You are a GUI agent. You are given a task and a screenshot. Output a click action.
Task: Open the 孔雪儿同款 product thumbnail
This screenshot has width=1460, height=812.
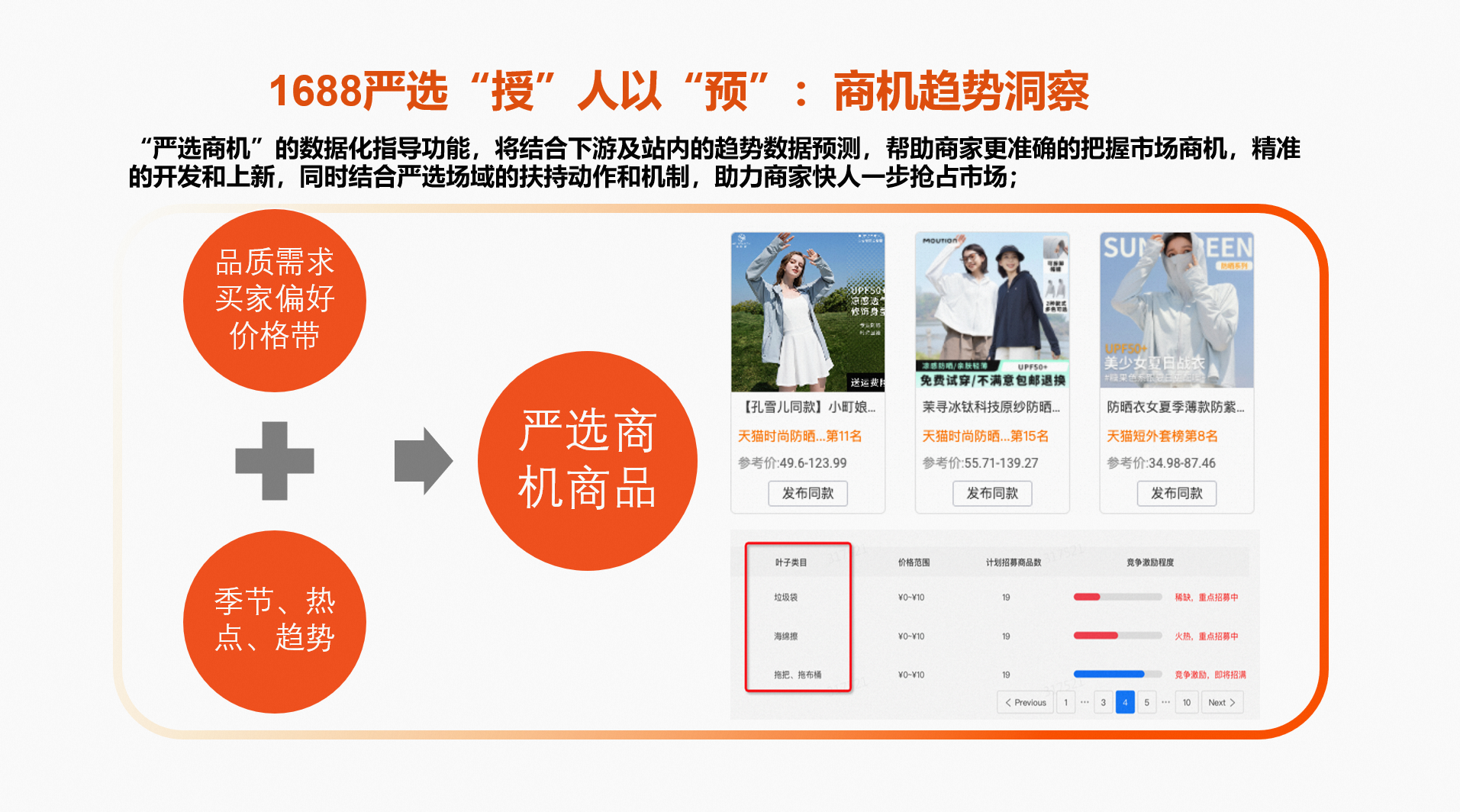pyautogui.click(x=807, y=312)
